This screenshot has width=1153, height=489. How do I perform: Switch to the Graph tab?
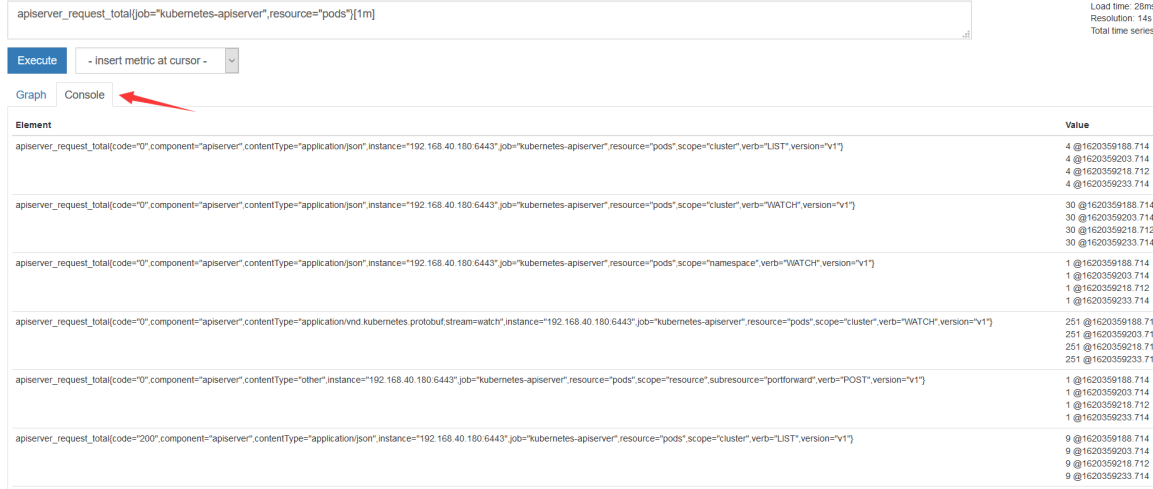(31, 95)
